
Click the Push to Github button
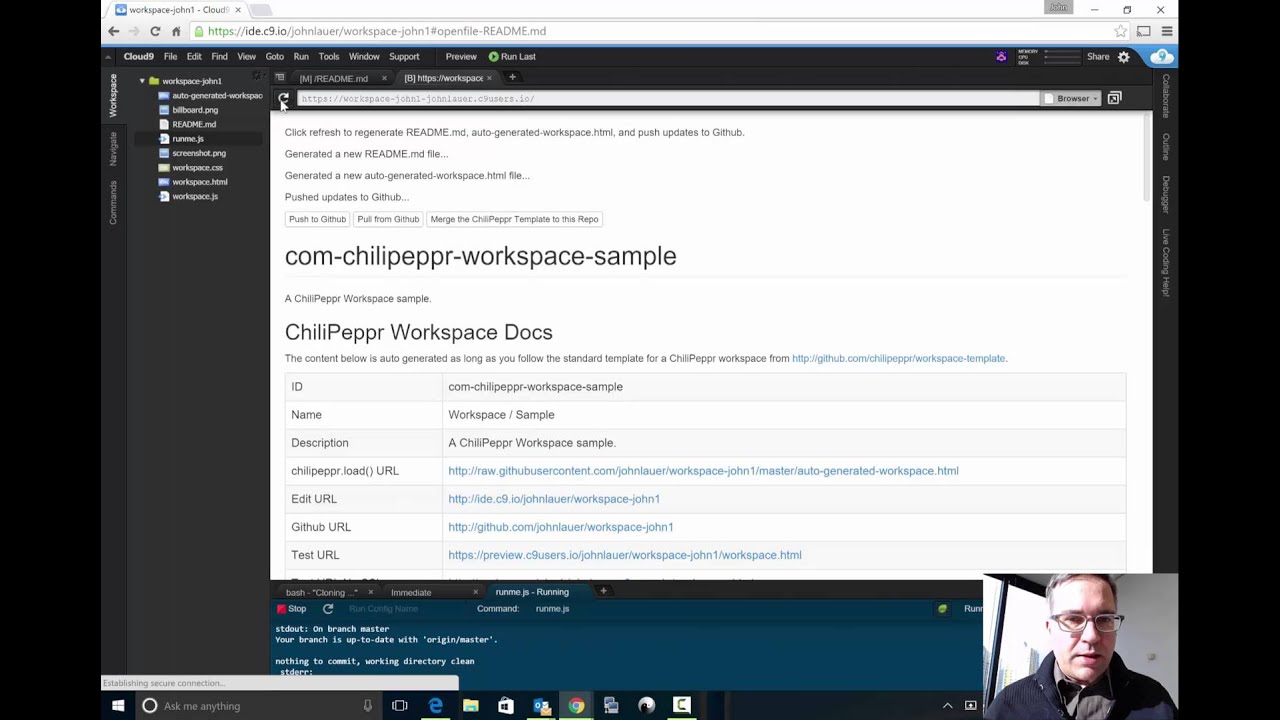317,219
